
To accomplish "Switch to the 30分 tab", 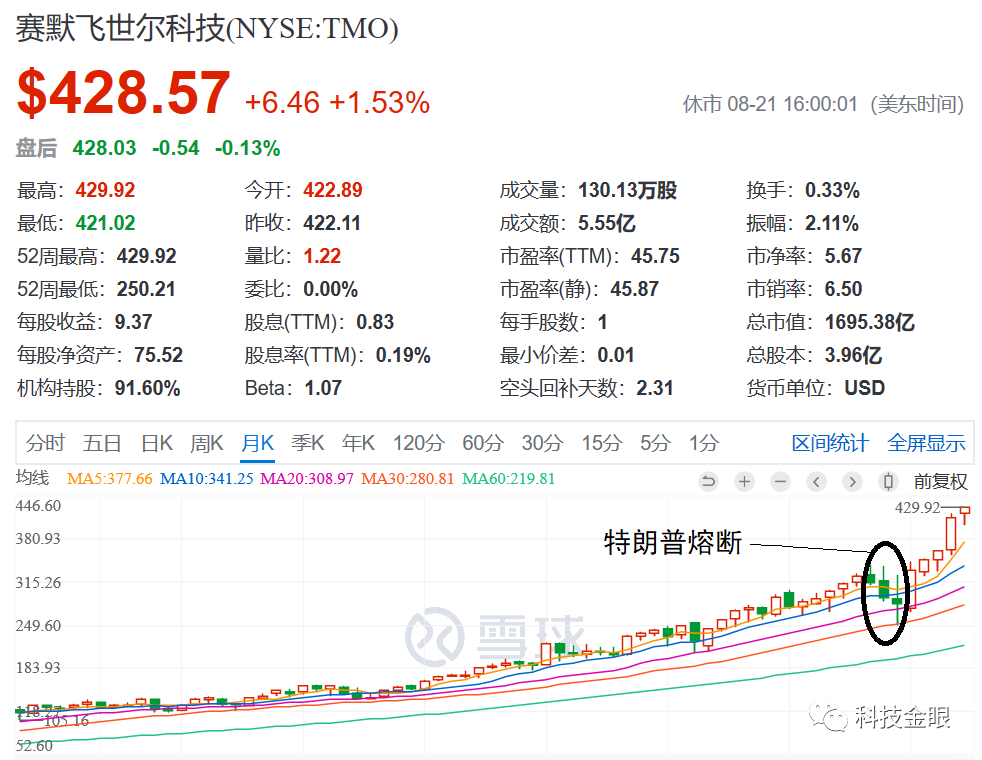I will coord(542,443).
